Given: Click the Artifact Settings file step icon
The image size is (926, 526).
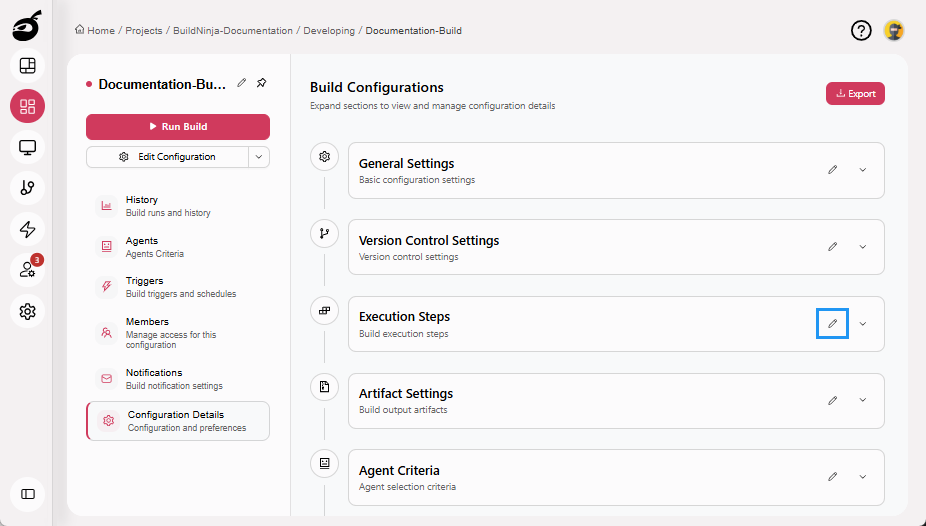Looking at the screenshot, I should pyautogui.click(x=324, y=387).
